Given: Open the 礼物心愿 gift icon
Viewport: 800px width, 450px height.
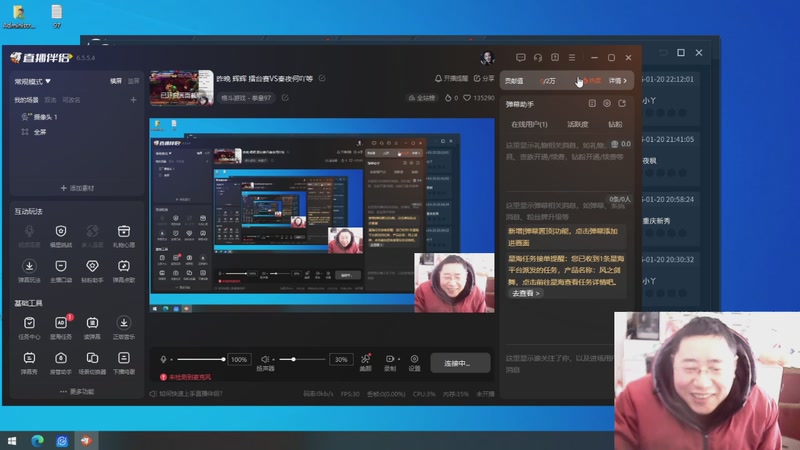Looking at the screenshot, I should (123, 231).
